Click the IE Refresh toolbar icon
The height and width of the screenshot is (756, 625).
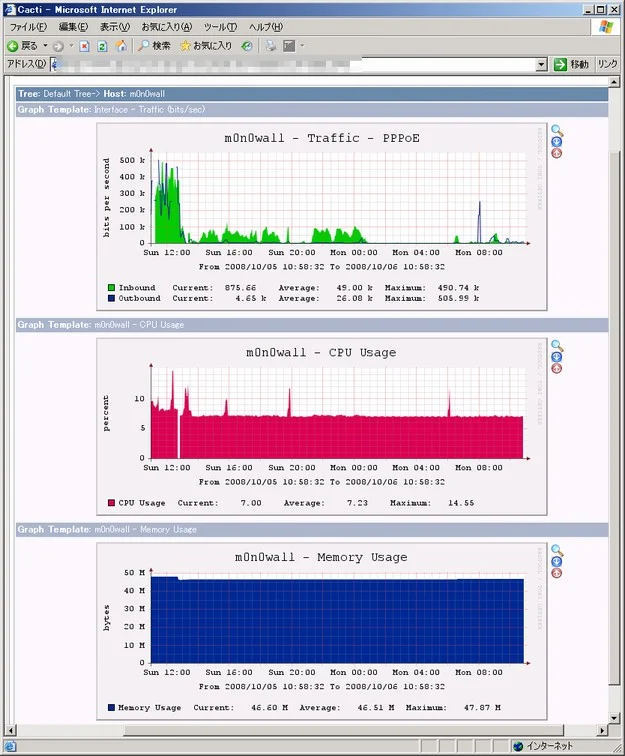102,46
